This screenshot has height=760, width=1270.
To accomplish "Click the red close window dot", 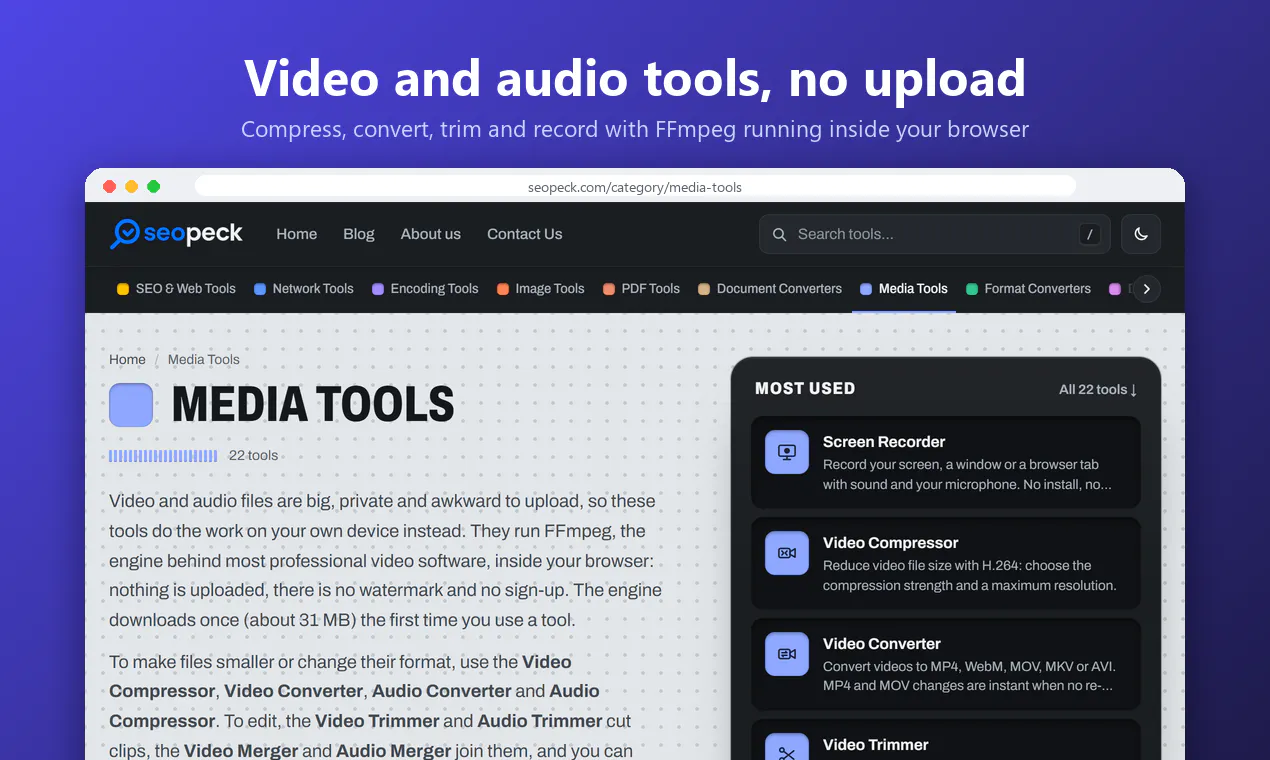I will [x=110, y=186].
